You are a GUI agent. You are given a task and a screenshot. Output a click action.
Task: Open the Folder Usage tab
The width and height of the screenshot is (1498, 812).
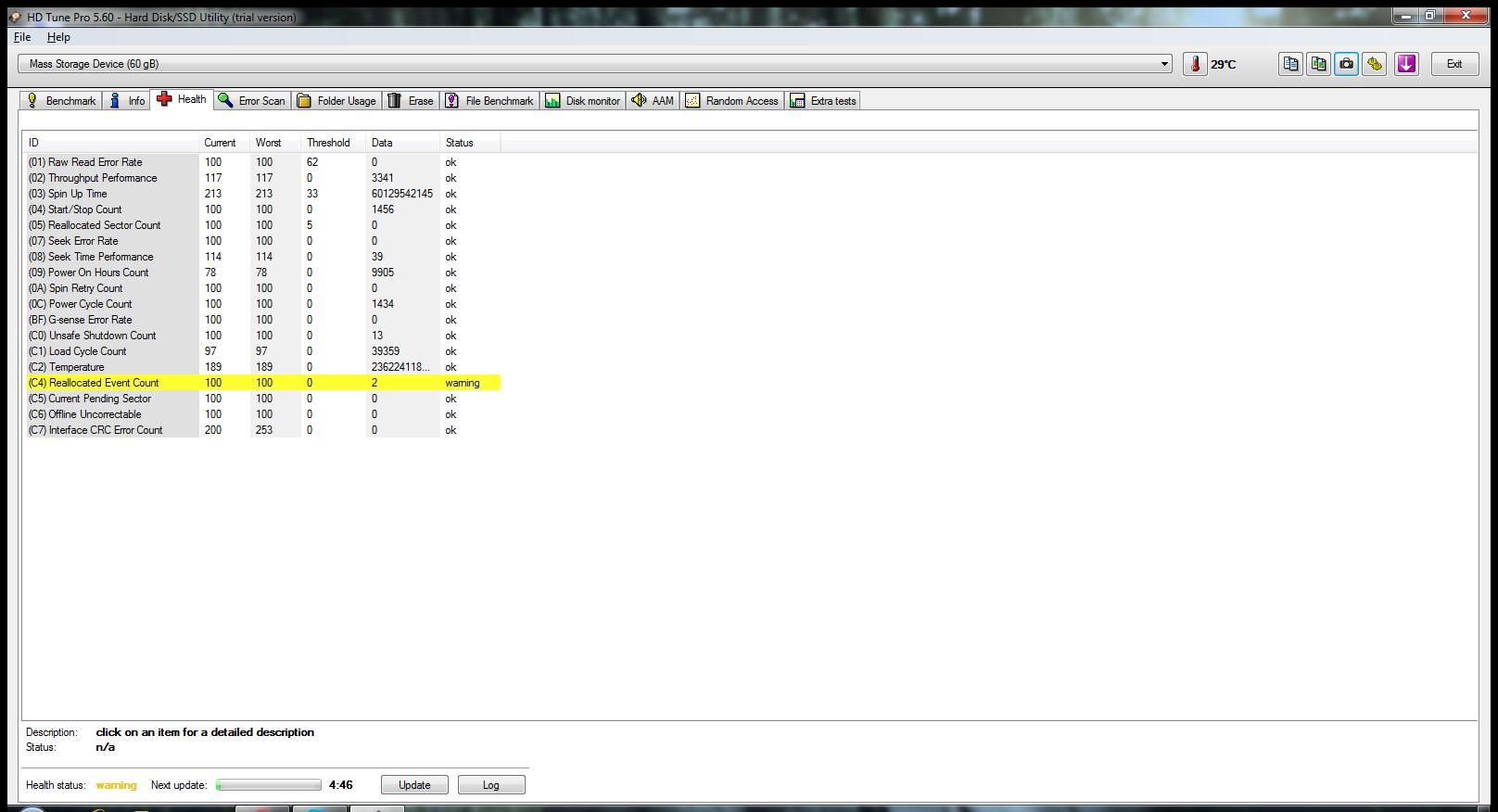[336, 101]
